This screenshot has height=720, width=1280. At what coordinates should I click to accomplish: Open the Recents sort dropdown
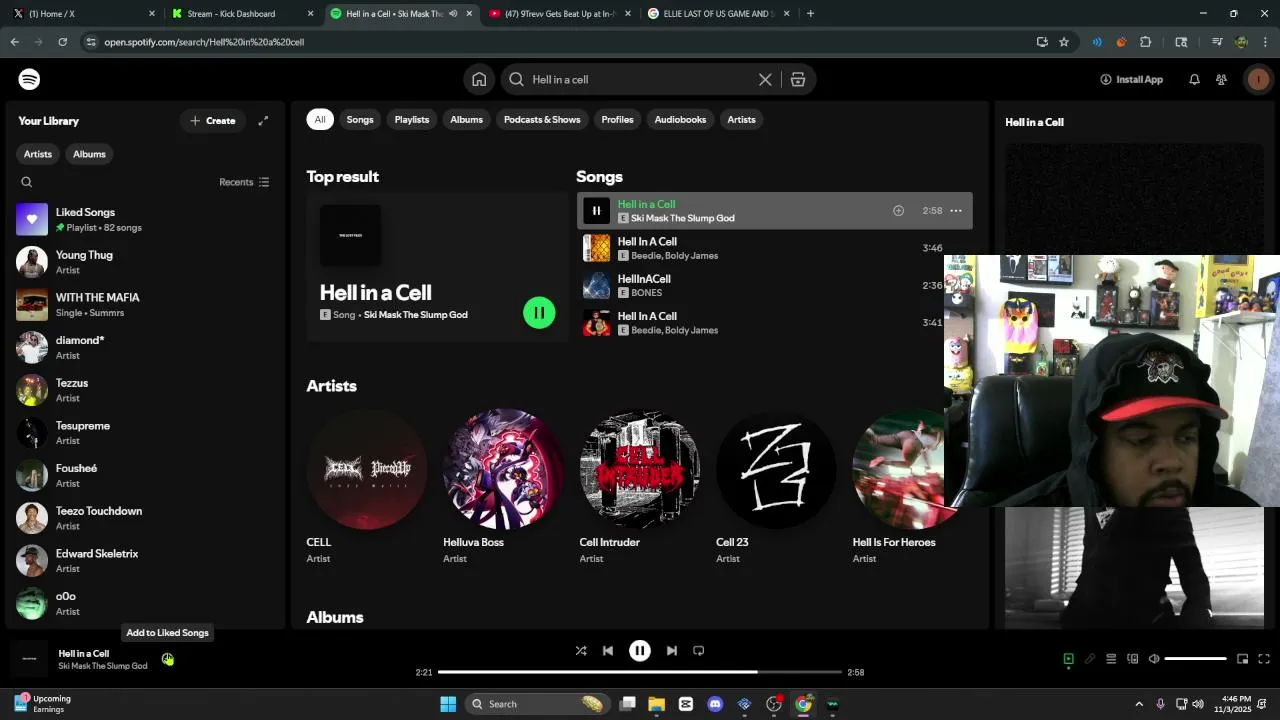pos(244,182)
